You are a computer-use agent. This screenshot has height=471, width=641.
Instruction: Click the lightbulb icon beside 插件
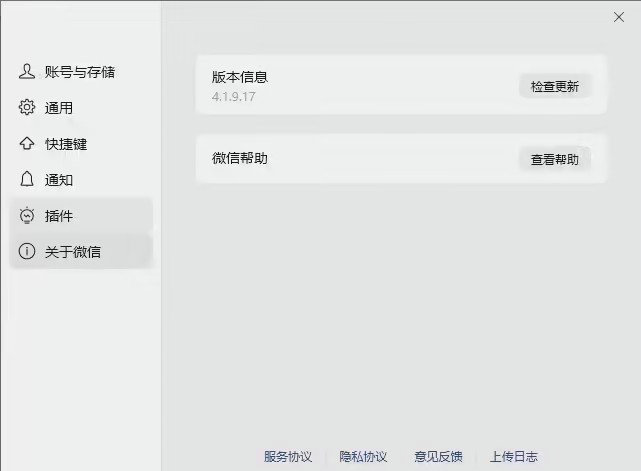point(27,215)
